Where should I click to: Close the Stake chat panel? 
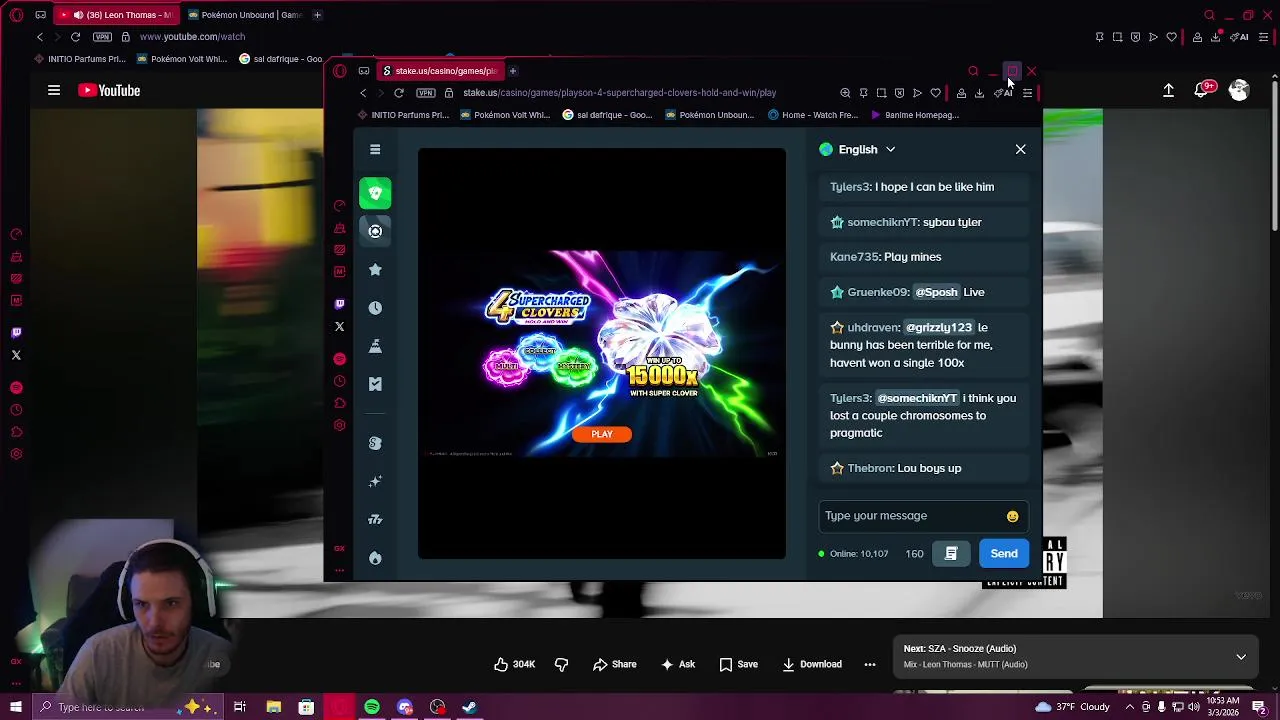[1020, 149]
